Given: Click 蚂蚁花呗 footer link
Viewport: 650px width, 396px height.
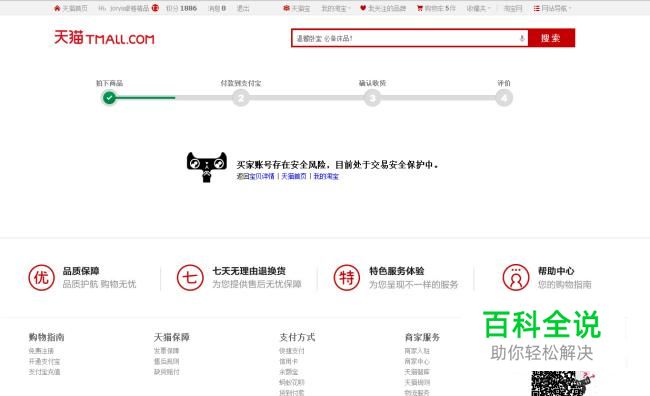Looking at the screenshot, I should point(292,382).
